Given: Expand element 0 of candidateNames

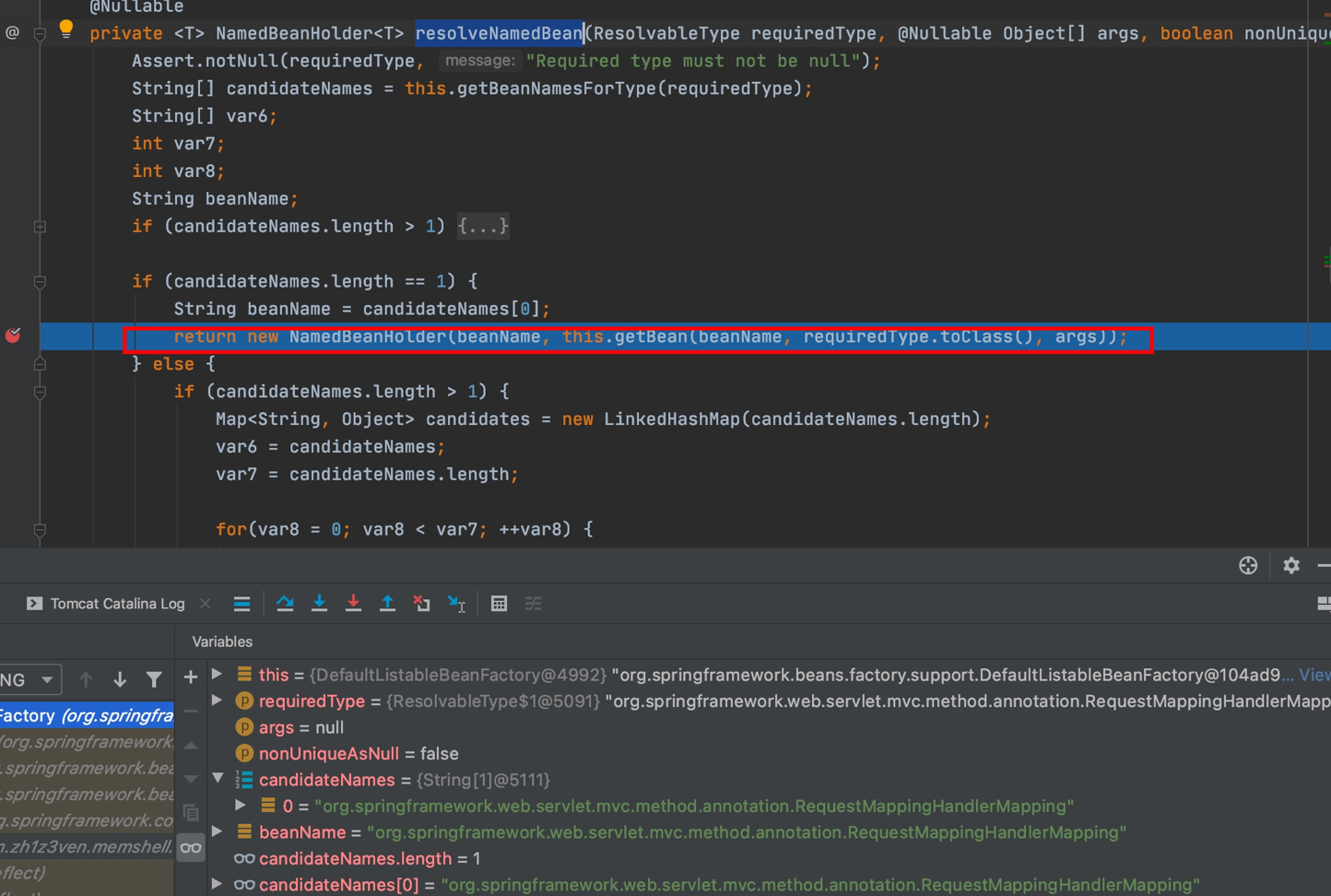Looking at the screenshot, I should [x=241, y=806].
